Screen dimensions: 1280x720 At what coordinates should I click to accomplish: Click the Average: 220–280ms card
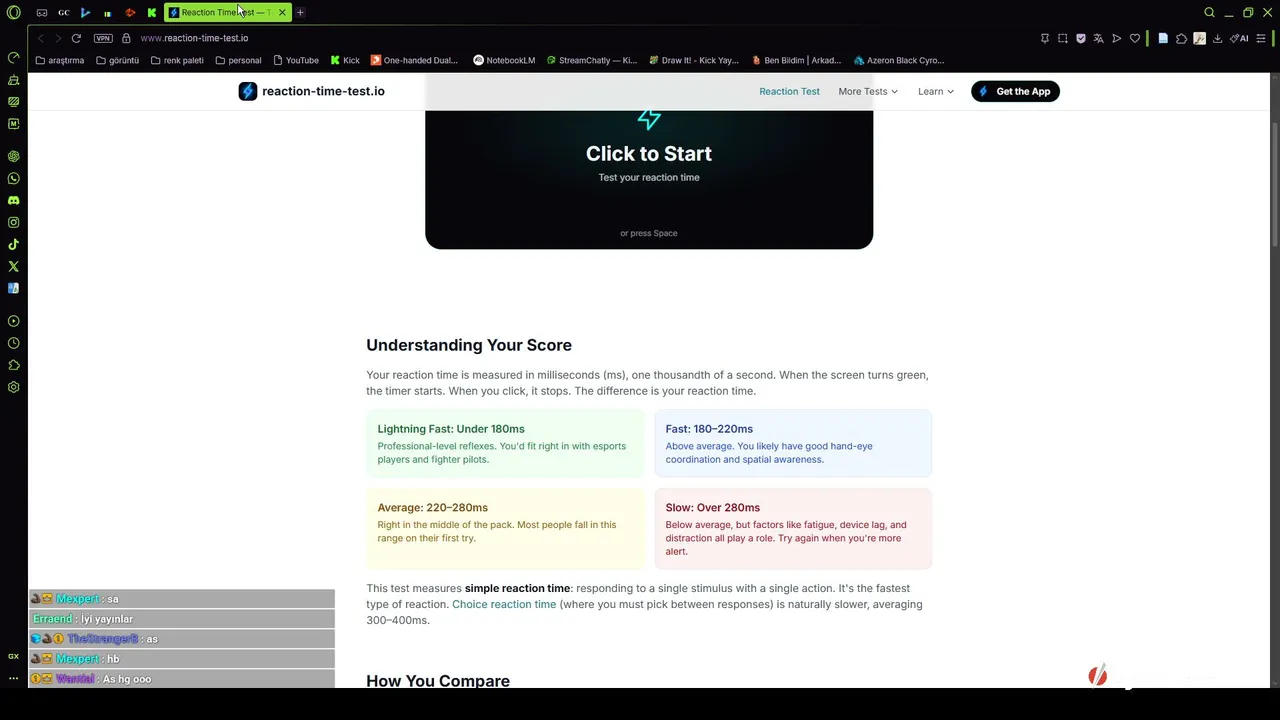[505, 529]
